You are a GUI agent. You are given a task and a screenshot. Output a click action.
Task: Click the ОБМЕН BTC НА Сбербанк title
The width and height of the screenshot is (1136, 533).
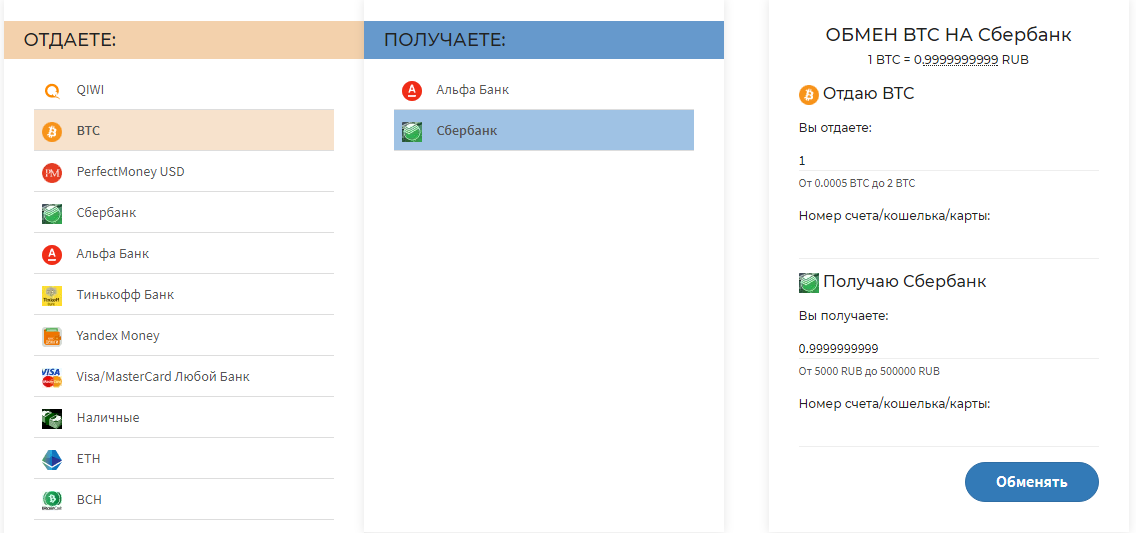click(x=948, y=35)
